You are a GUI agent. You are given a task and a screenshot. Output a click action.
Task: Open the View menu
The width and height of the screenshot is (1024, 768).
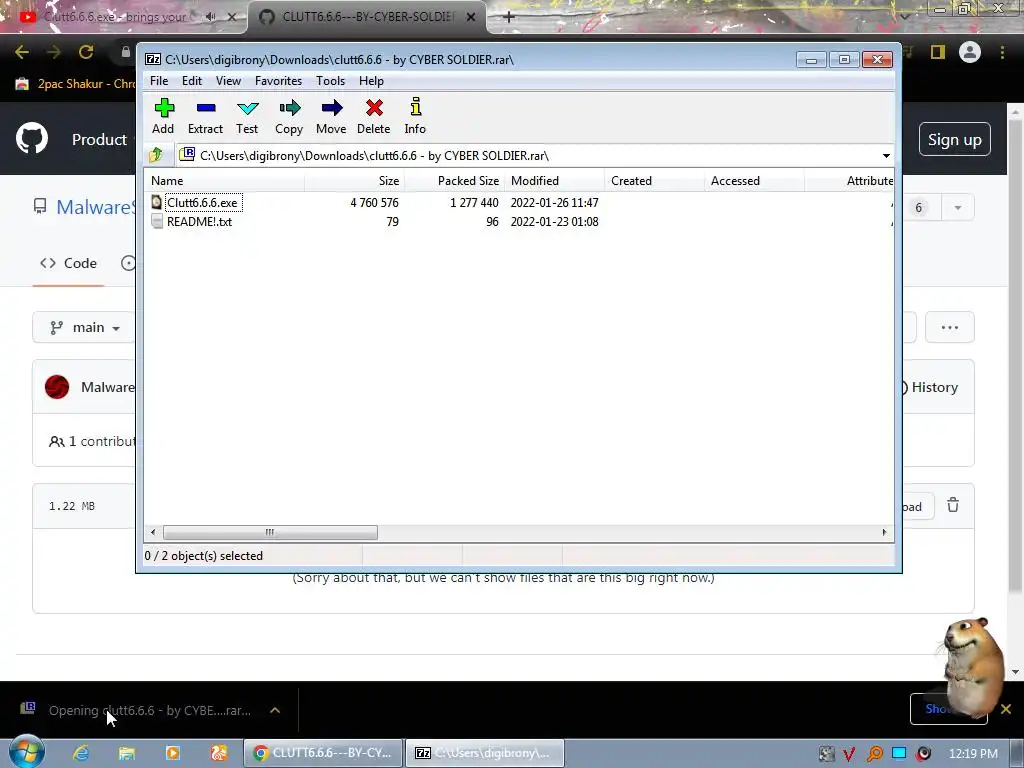229,81
